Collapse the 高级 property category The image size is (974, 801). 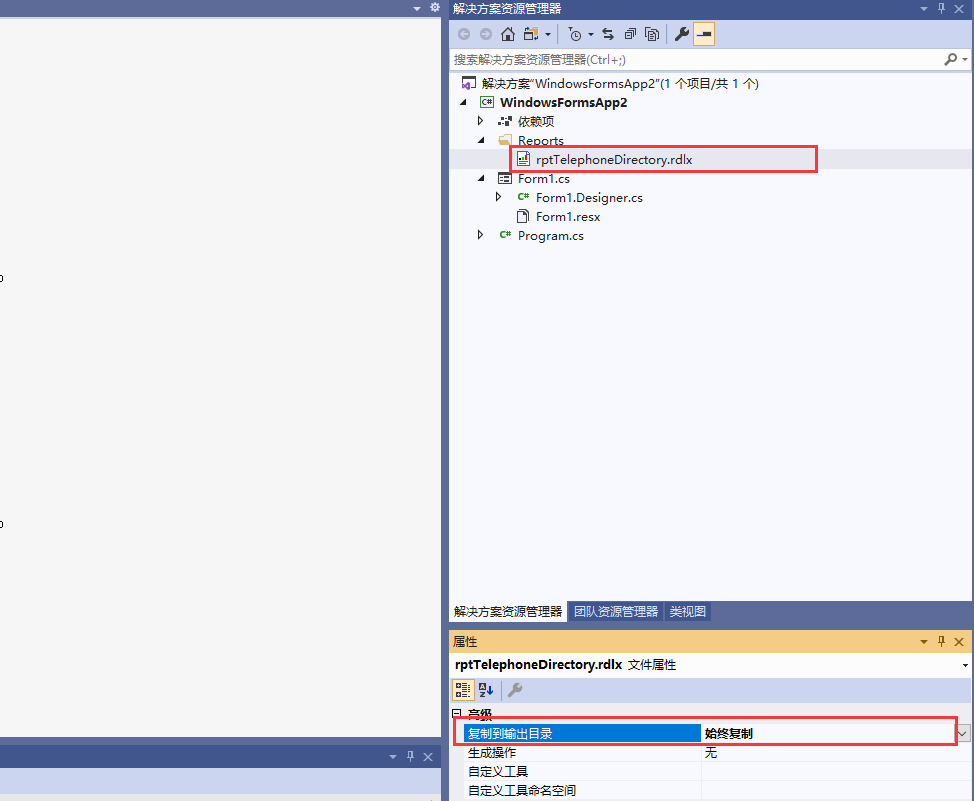[x=457, y=713]
